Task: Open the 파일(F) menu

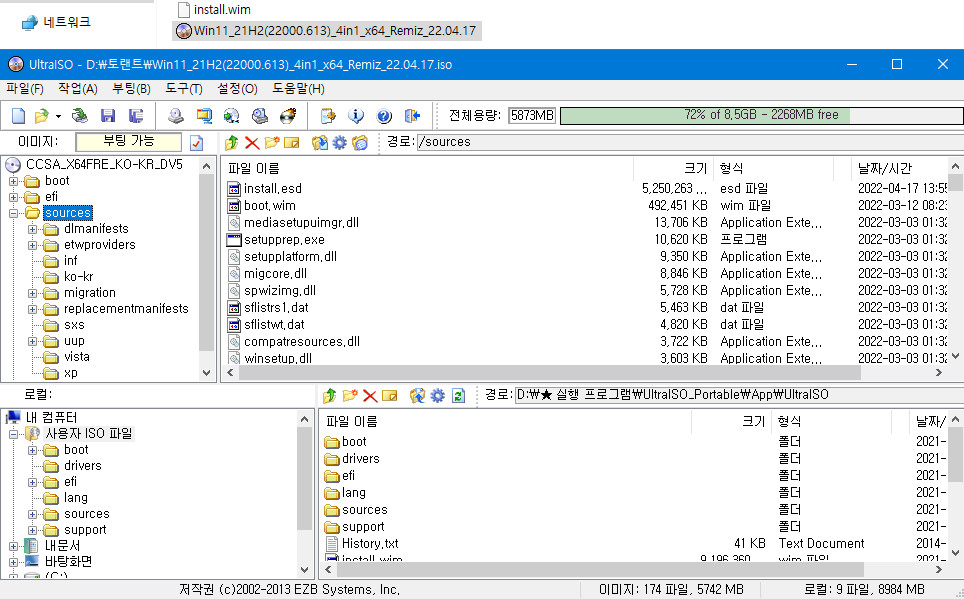Action: [25, 89]
